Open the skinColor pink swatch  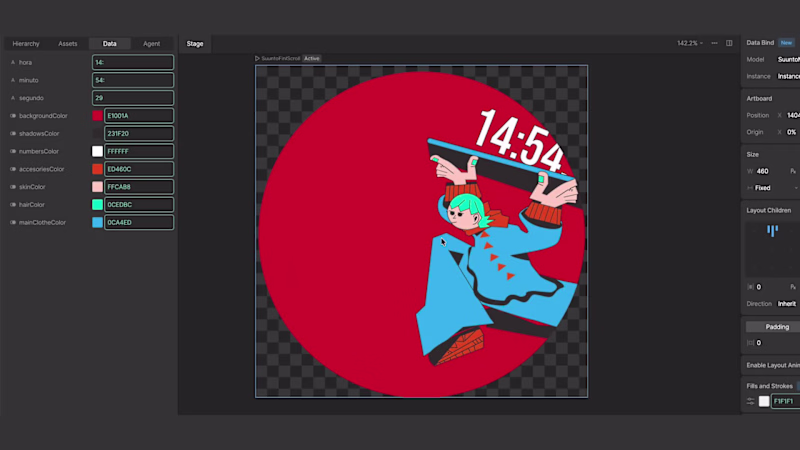97,187
